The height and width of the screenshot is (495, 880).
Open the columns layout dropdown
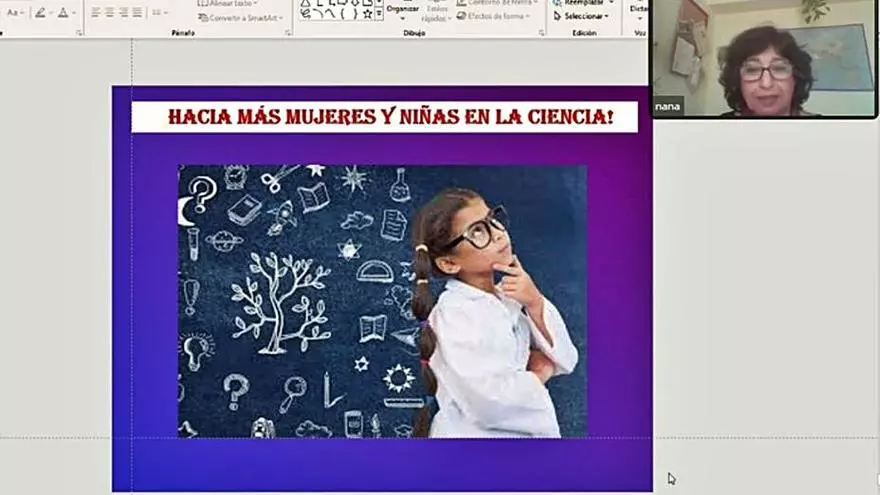point(159,13)
